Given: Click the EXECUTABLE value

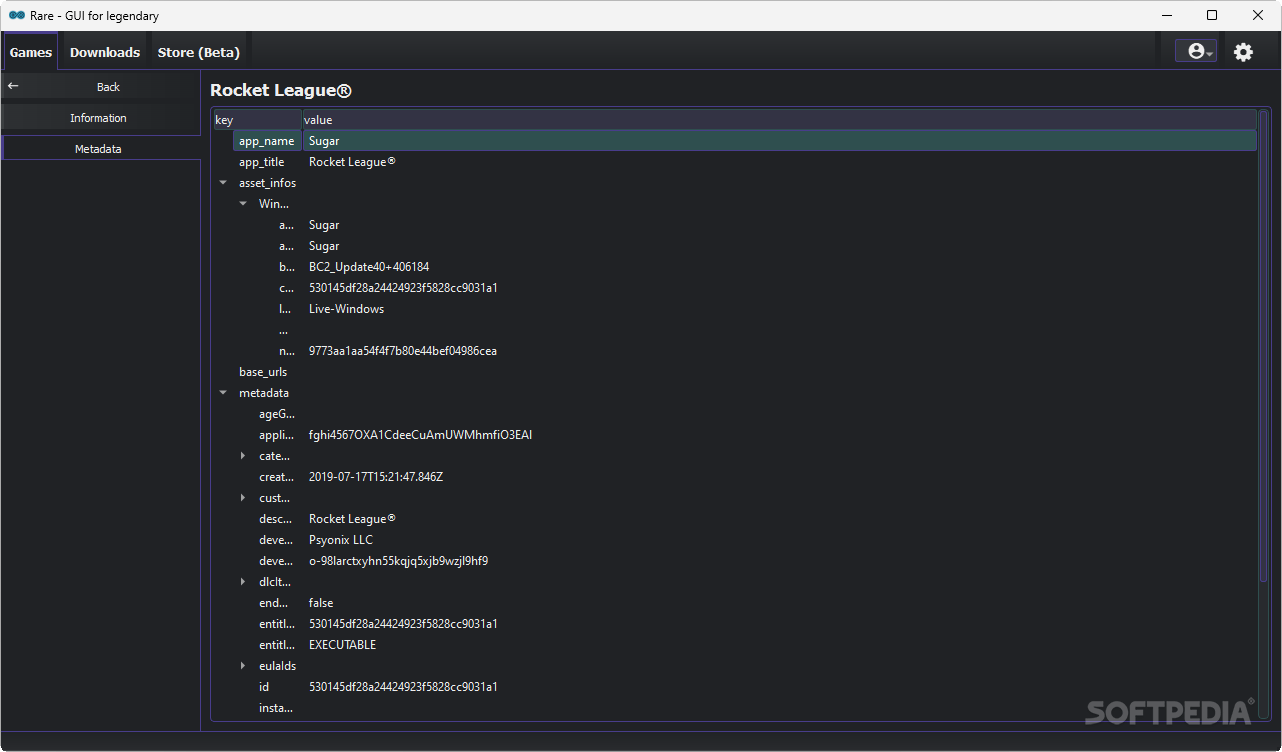Looking at the screenshot, I should (343, 645).
